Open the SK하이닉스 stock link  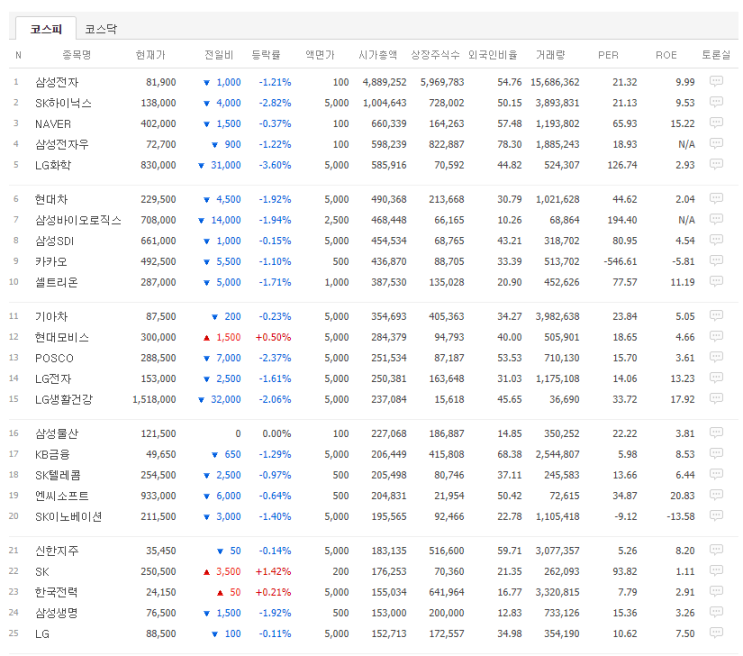[63, 103]
